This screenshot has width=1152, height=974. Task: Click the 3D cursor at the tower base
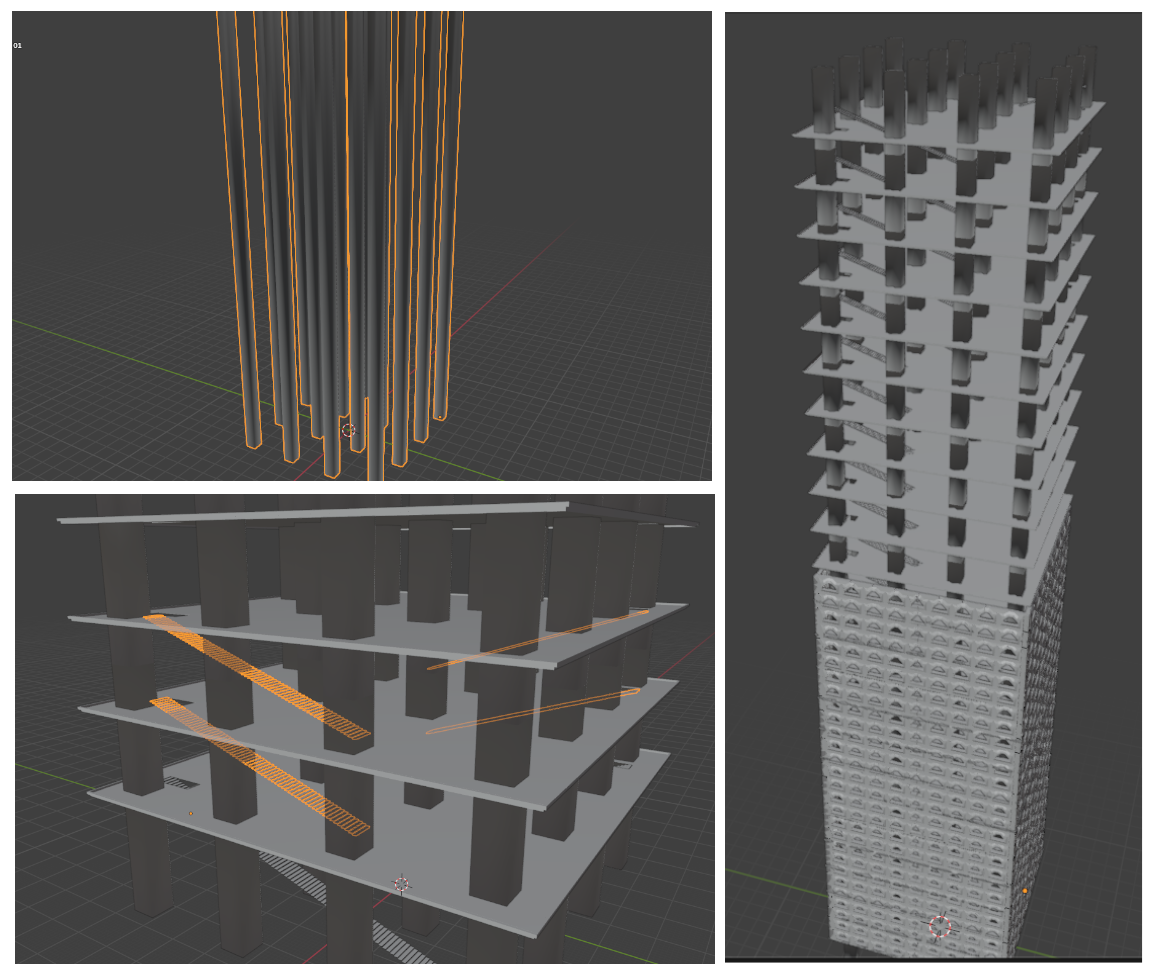(x=940, y=927)
